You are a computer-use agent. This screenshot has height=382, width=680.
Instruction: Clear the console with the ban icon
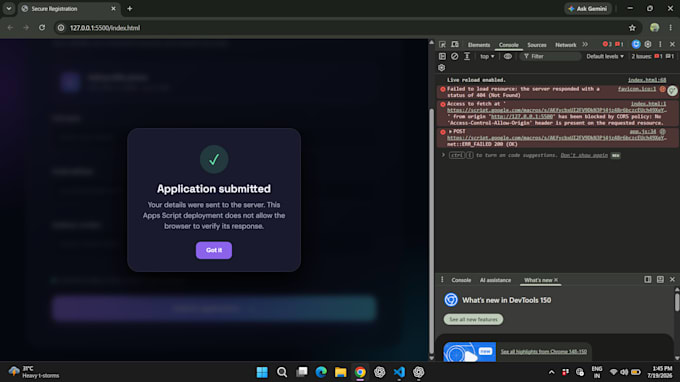click(454, 56)
